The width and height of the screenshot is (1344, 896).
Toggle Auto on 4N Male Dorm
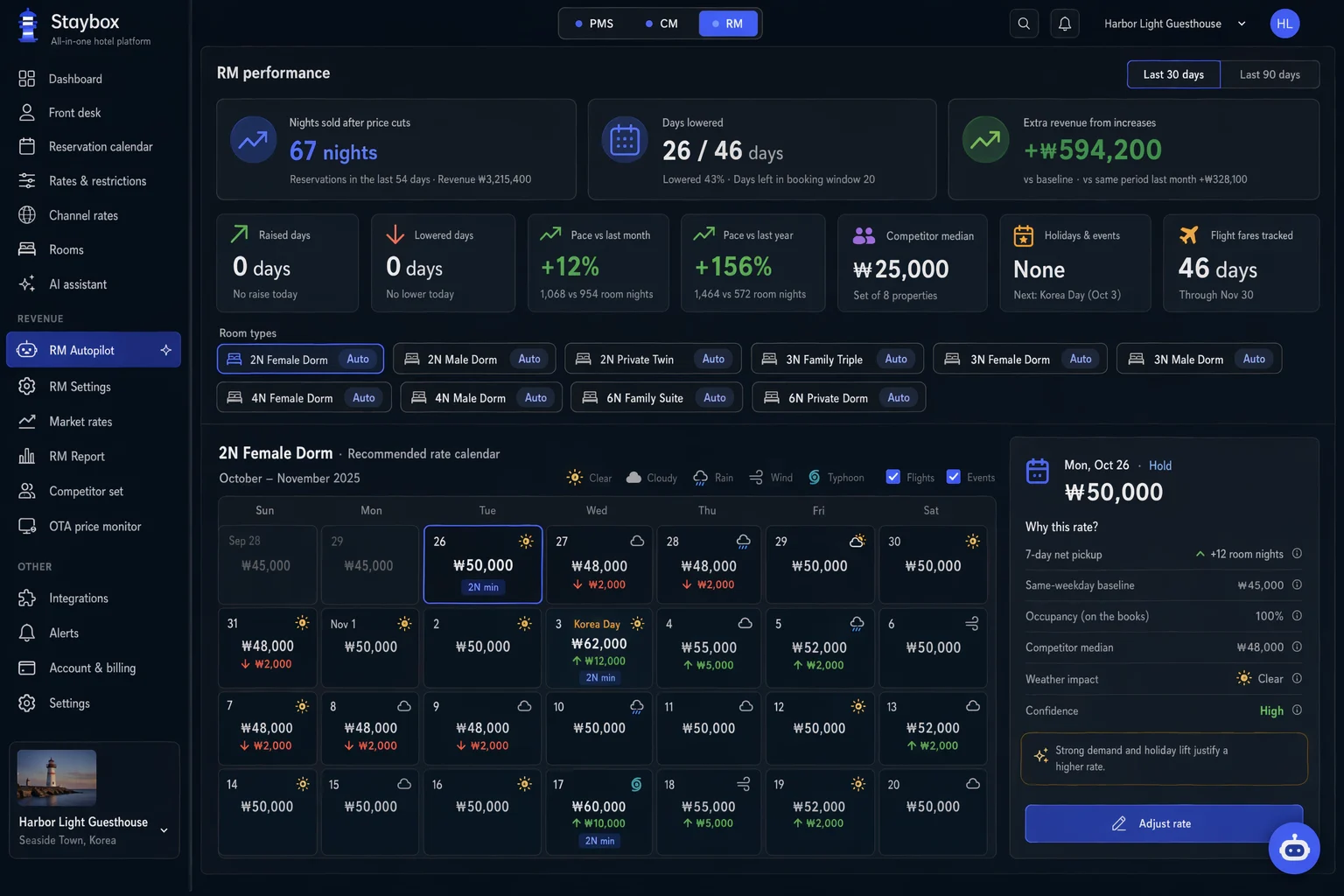coord(535,397)
